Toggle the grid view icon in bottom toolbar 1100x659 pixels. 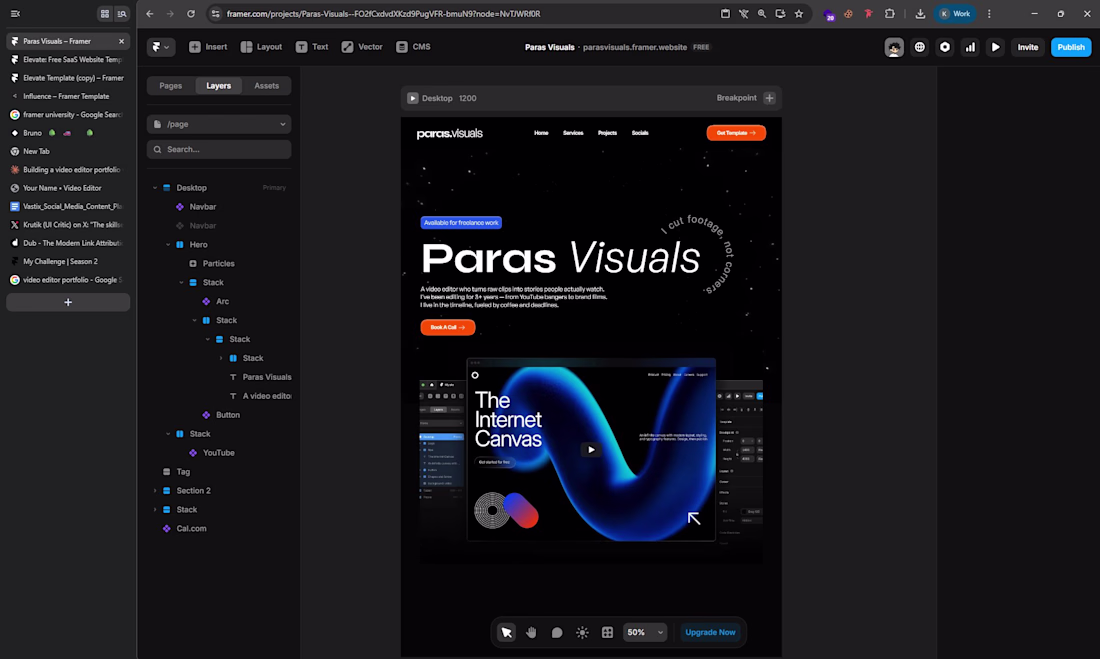607,632
